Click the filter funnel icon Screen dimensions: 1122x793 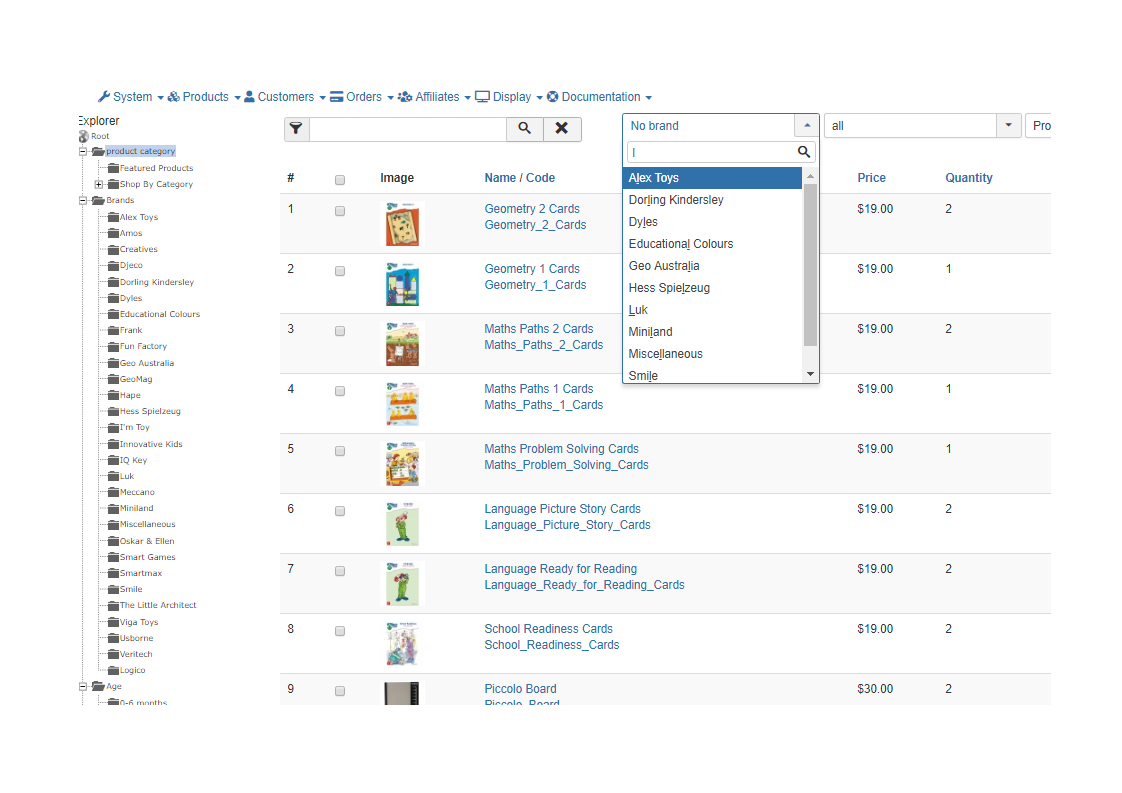tap(296, 128)
